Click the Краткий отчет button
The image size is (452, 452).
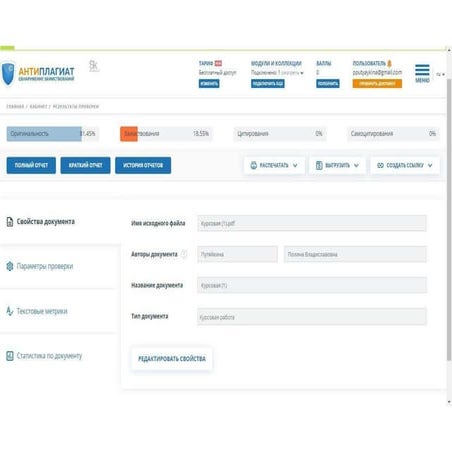pyautogui.click(x=85, y=165)
